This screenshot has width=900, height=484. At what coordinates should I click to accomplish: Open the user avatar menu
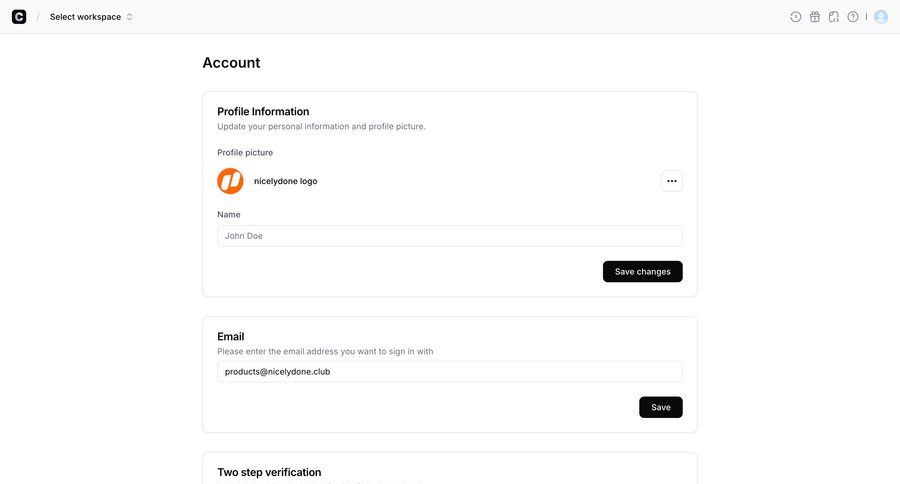tap(881, 17)
